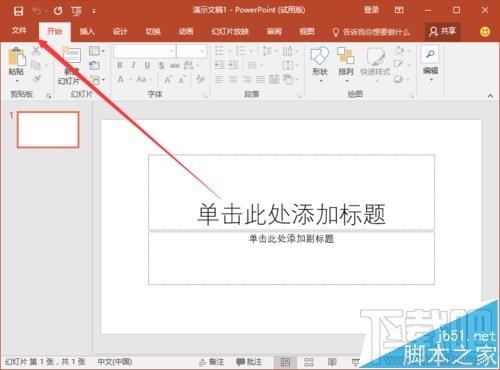This screenshot has width=500, height=370.
Task: Click the 告诉我你想要做什么 search box
Action: pos(371,32)
